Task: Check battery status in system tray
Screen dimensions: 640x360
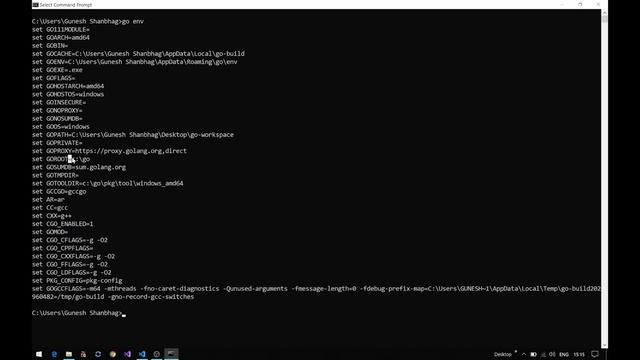Action: (533, 354)
